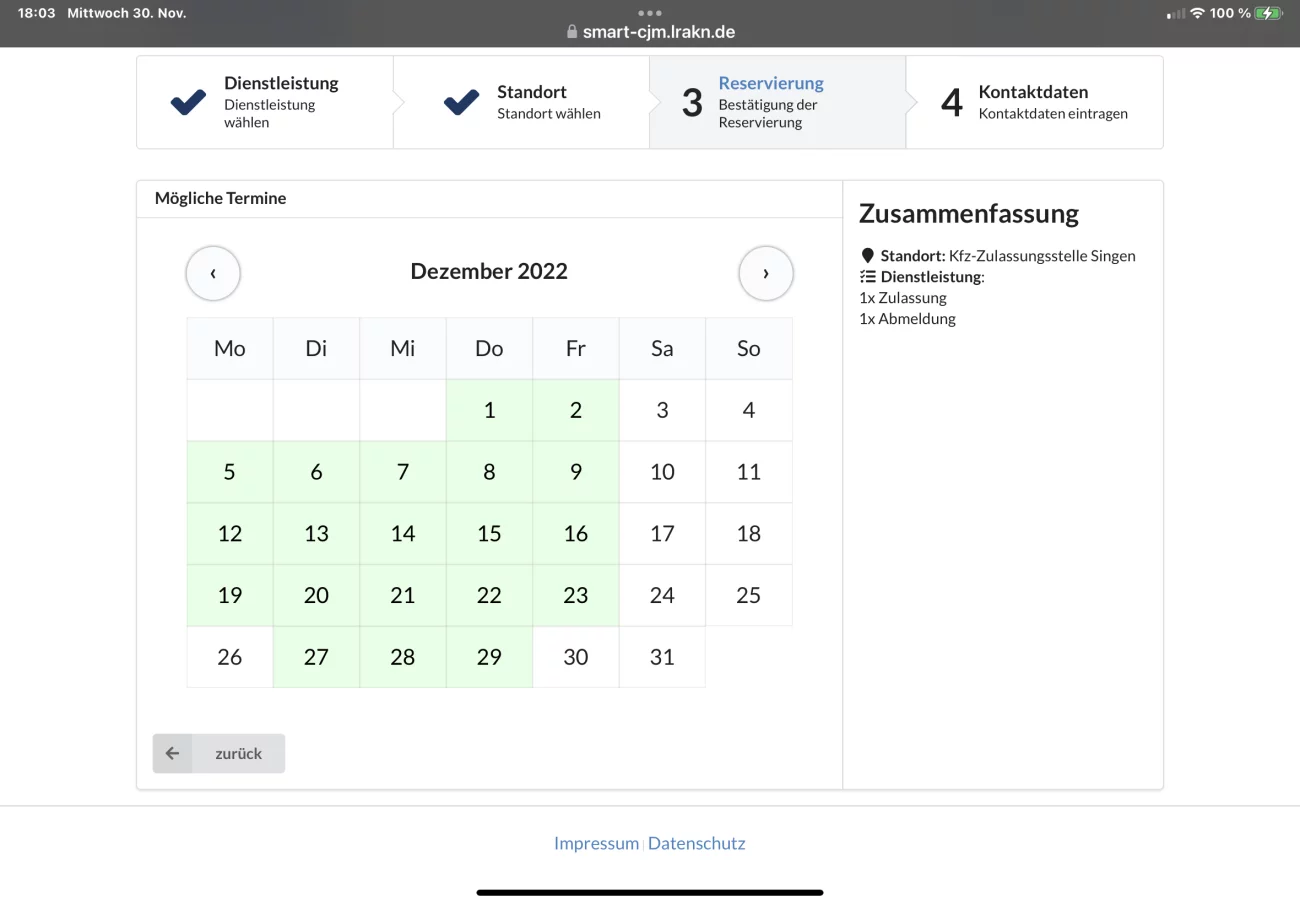Select available day 14
The height and width of the screenshot is (904, 1300).
(x=403, y=534)
